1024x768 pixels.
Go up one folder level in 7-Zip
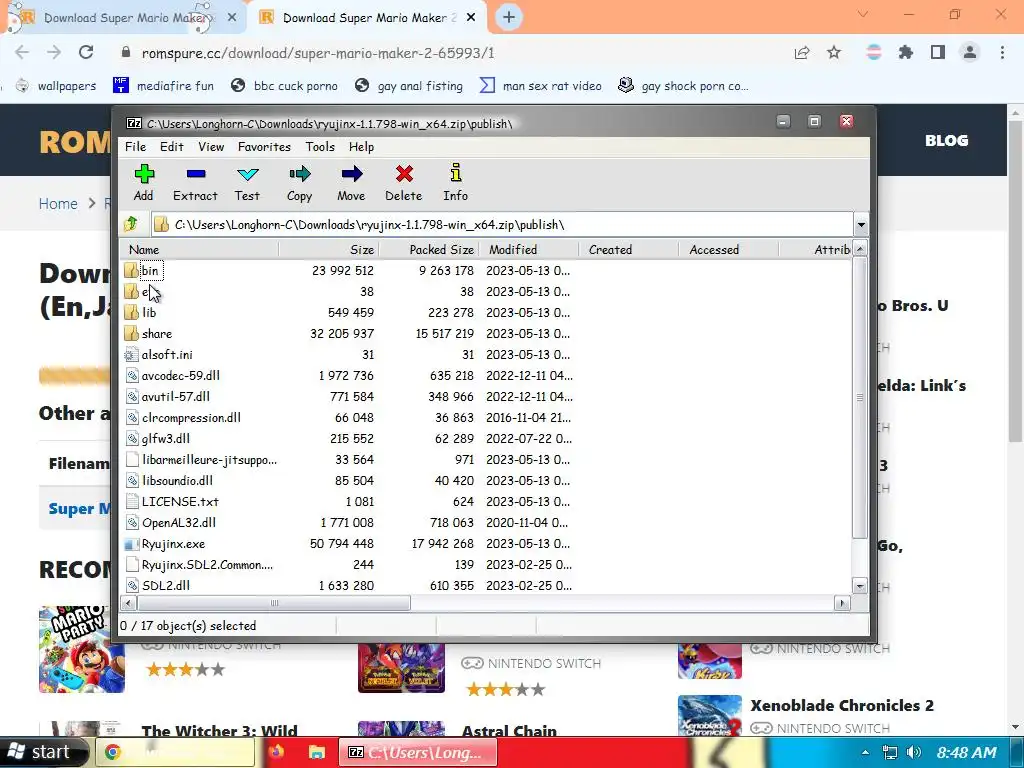131,225
